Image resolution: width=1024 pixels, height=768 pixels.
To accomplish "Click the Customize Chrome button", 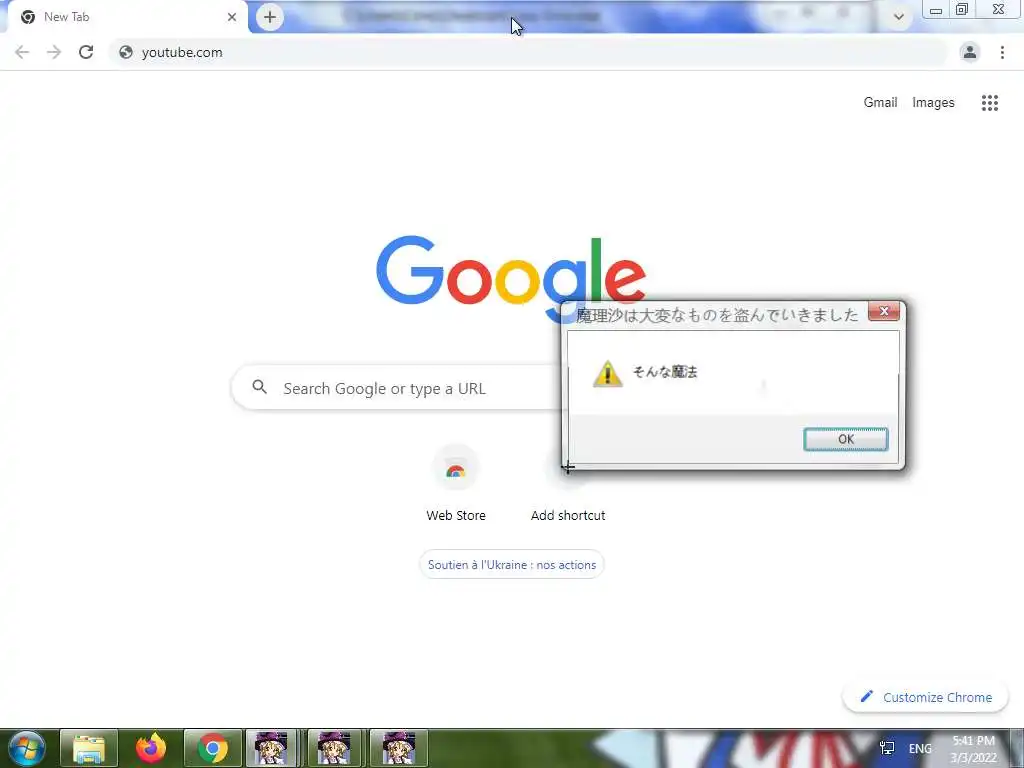I will pos(925,697).
